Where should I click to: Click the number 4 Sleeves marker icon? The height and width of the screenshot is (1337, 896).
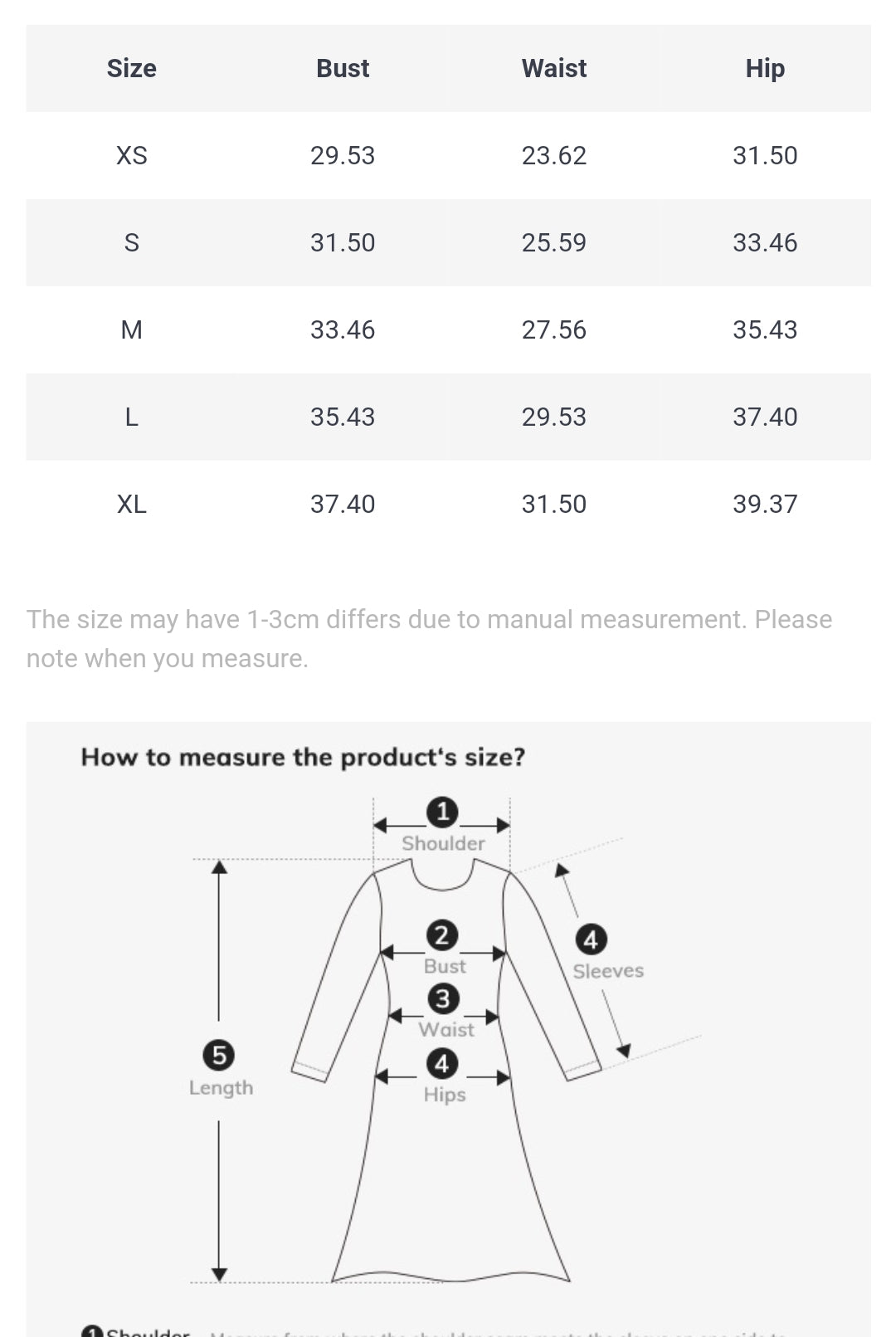pos(591,939)
